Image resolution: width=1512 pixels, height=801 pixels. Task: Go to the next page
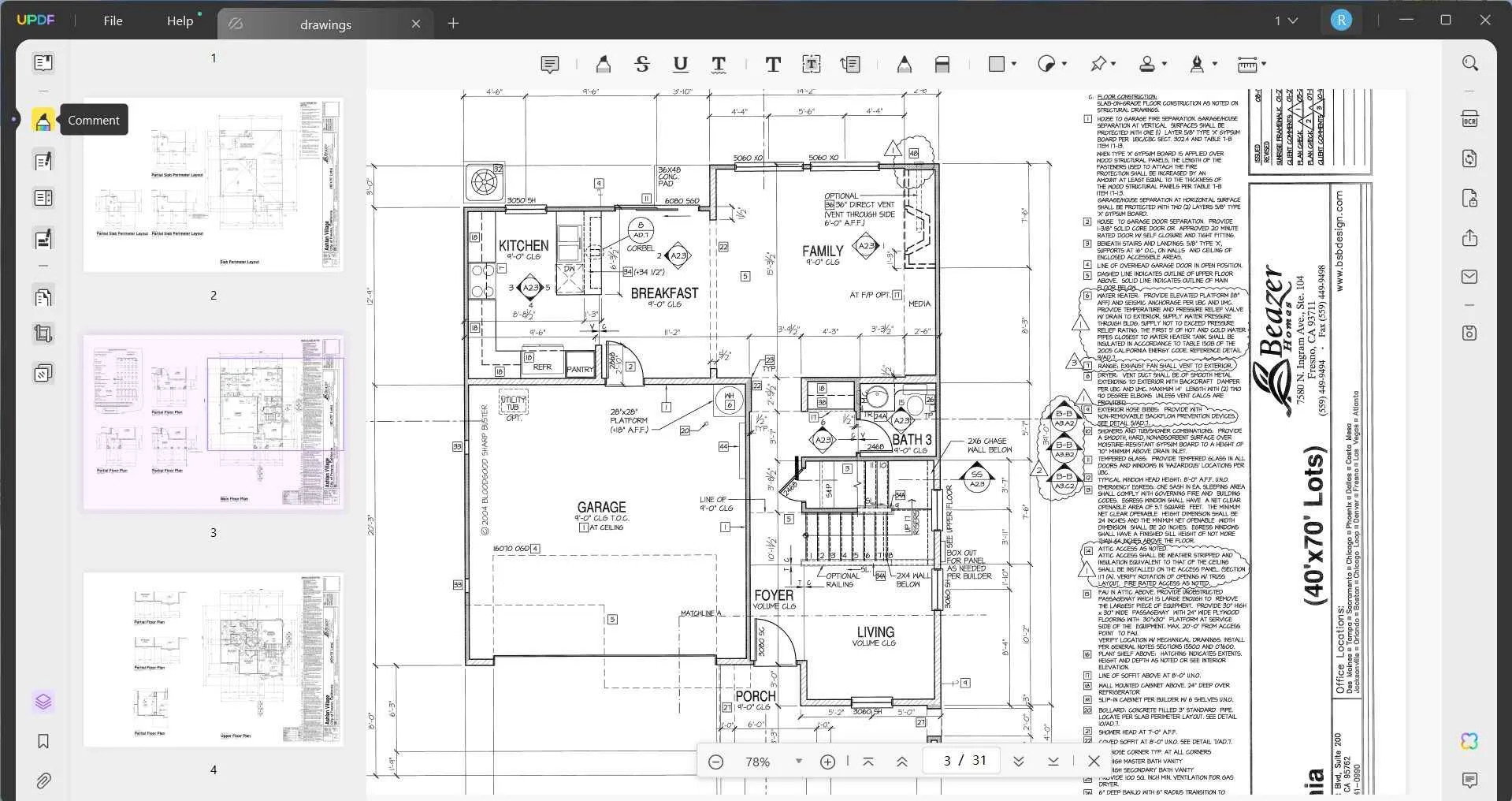[x=1018, y=762]
